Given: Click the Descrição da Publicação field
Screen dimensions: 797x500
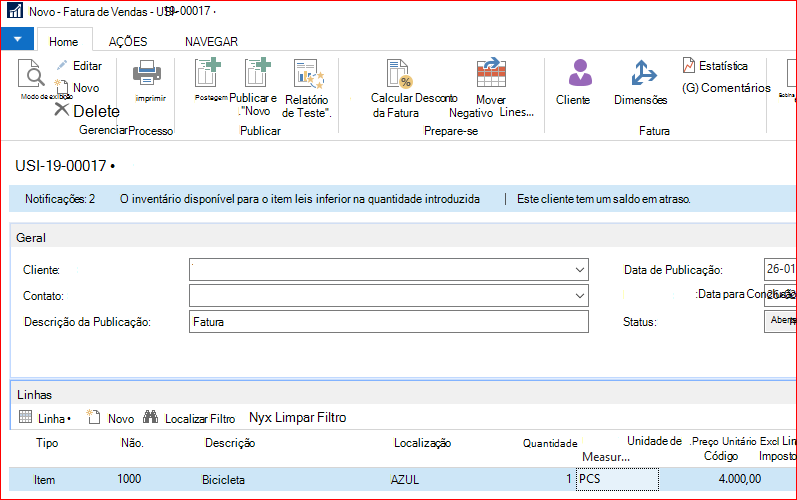Looking at the screenshot, I should [x=389, y=322].
